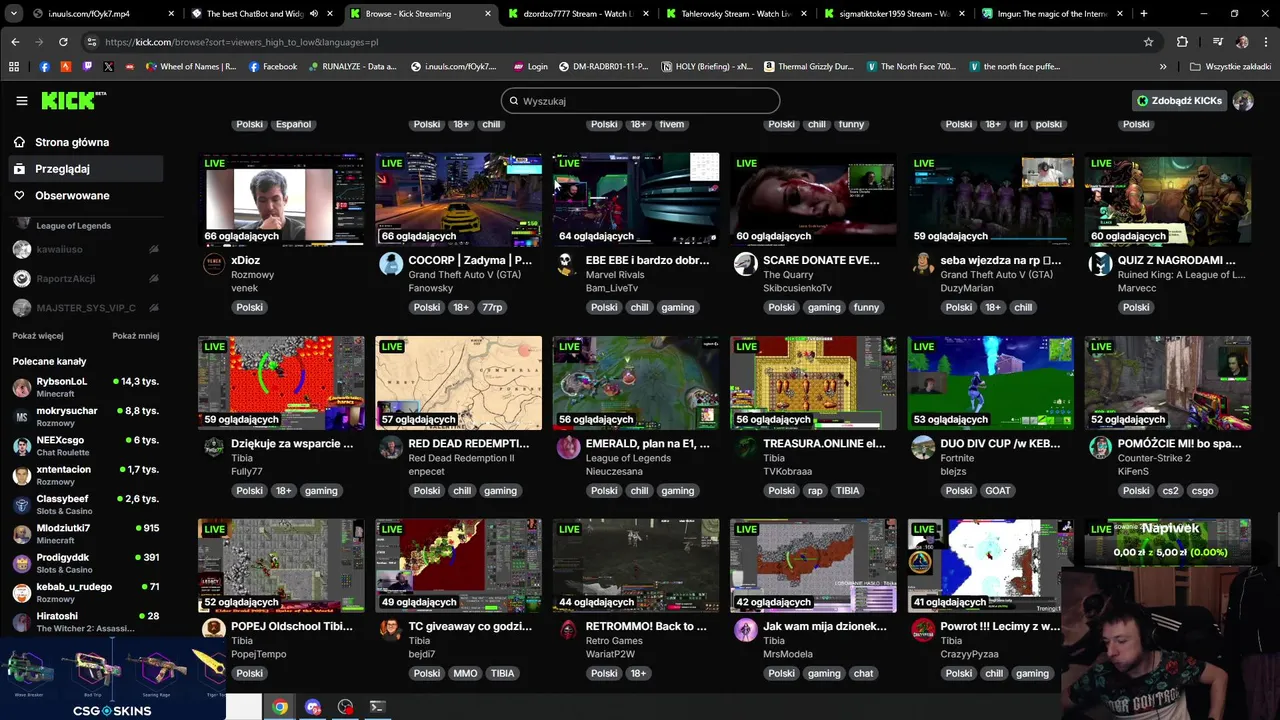Click the rap tag under TREASURA.ONLINE

(815, 490)
